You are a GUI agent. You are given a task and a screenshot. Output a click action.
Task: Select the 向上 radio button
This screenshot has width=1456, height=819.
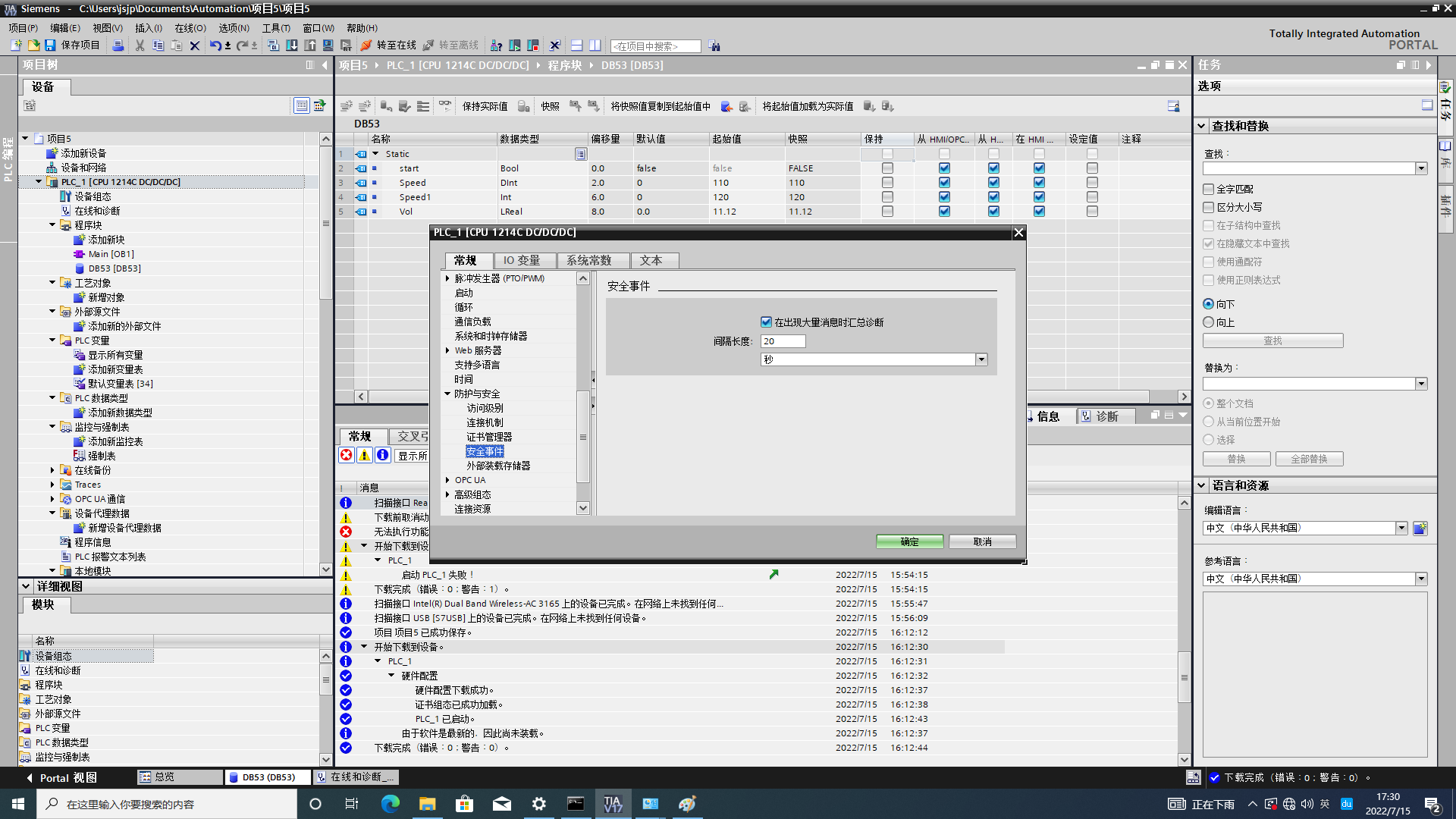click(1209, 322)
